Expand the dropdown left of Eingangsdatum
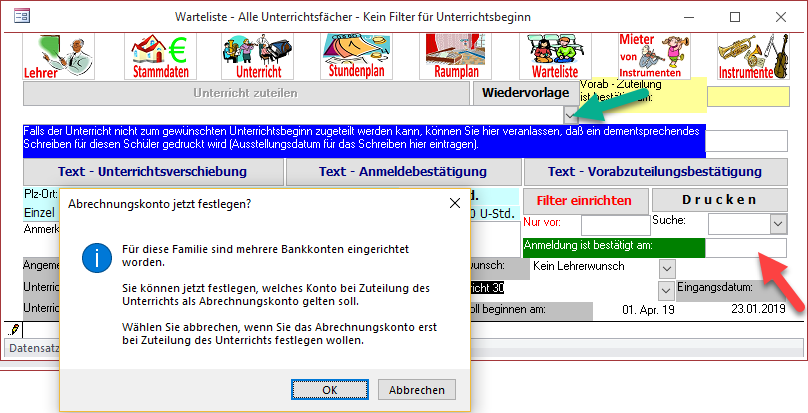The width and height of the screenshot is (808, 413). point(667,290)
